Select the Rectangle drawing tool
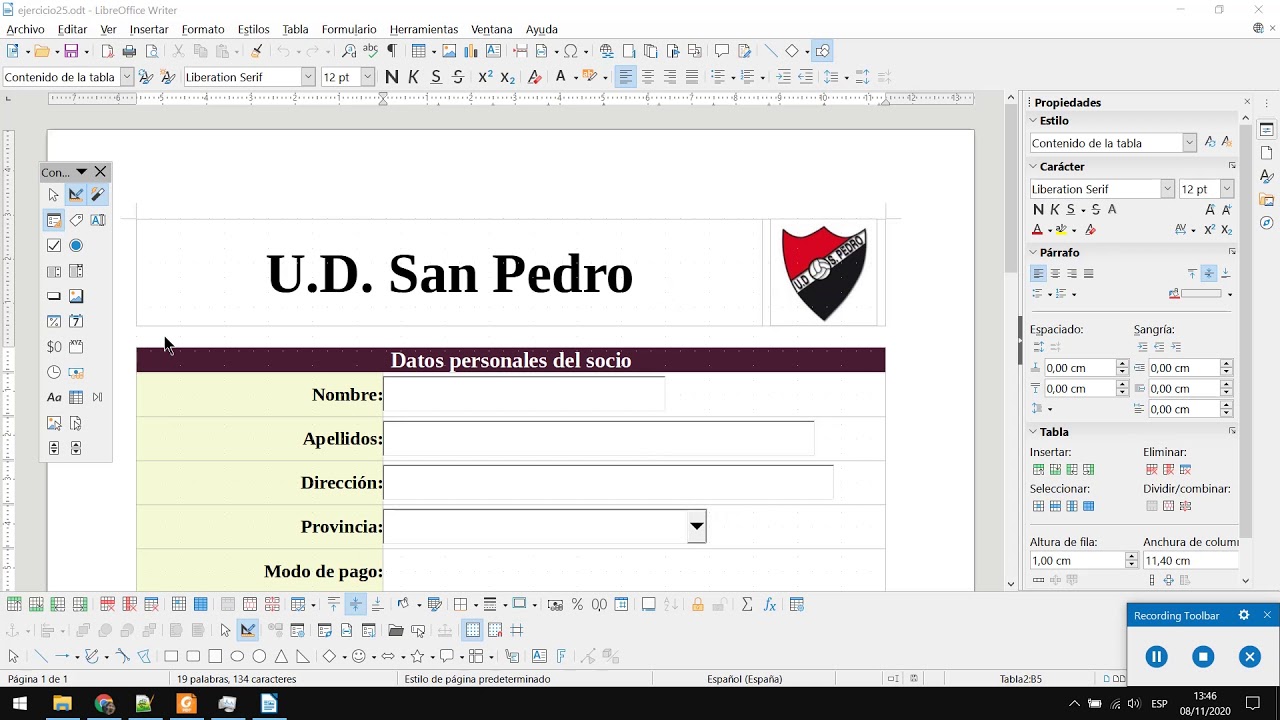The height and width of the screenshot is (720, 1280). tap(171, 656)
